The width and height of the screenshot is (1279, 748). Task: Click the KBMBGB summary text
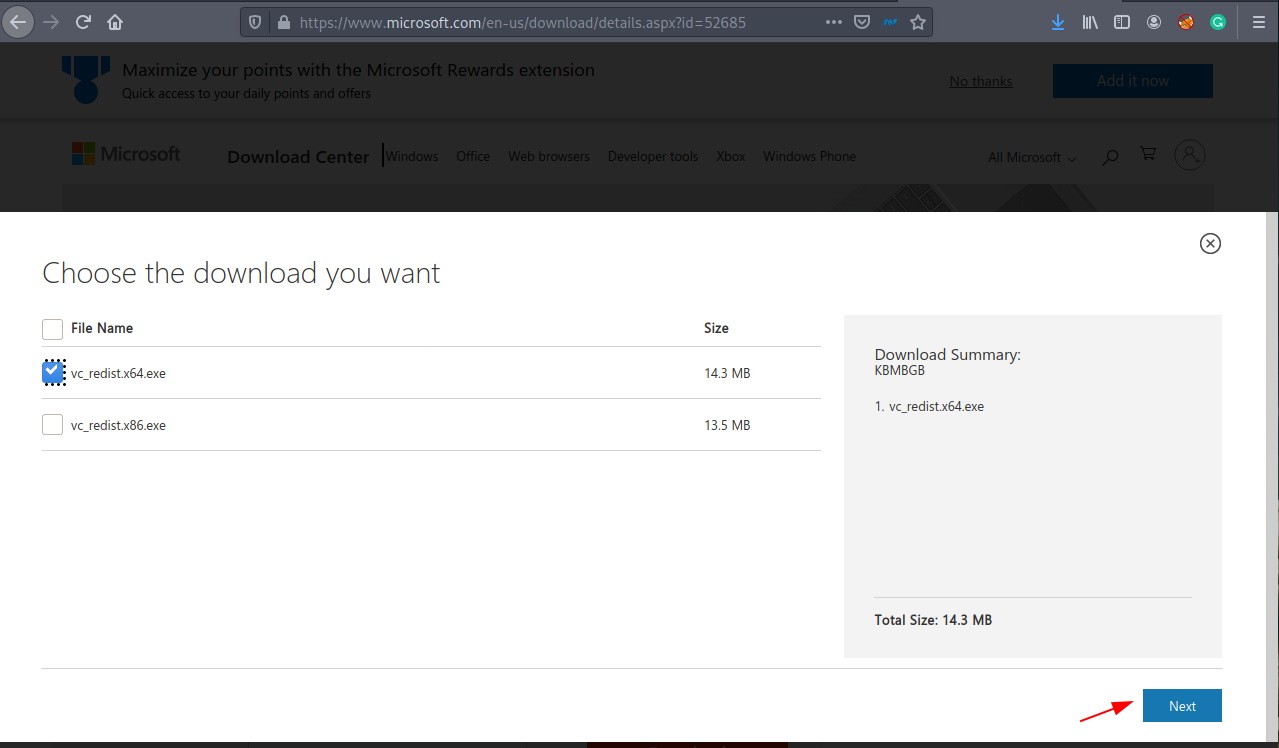pos(900,369)
